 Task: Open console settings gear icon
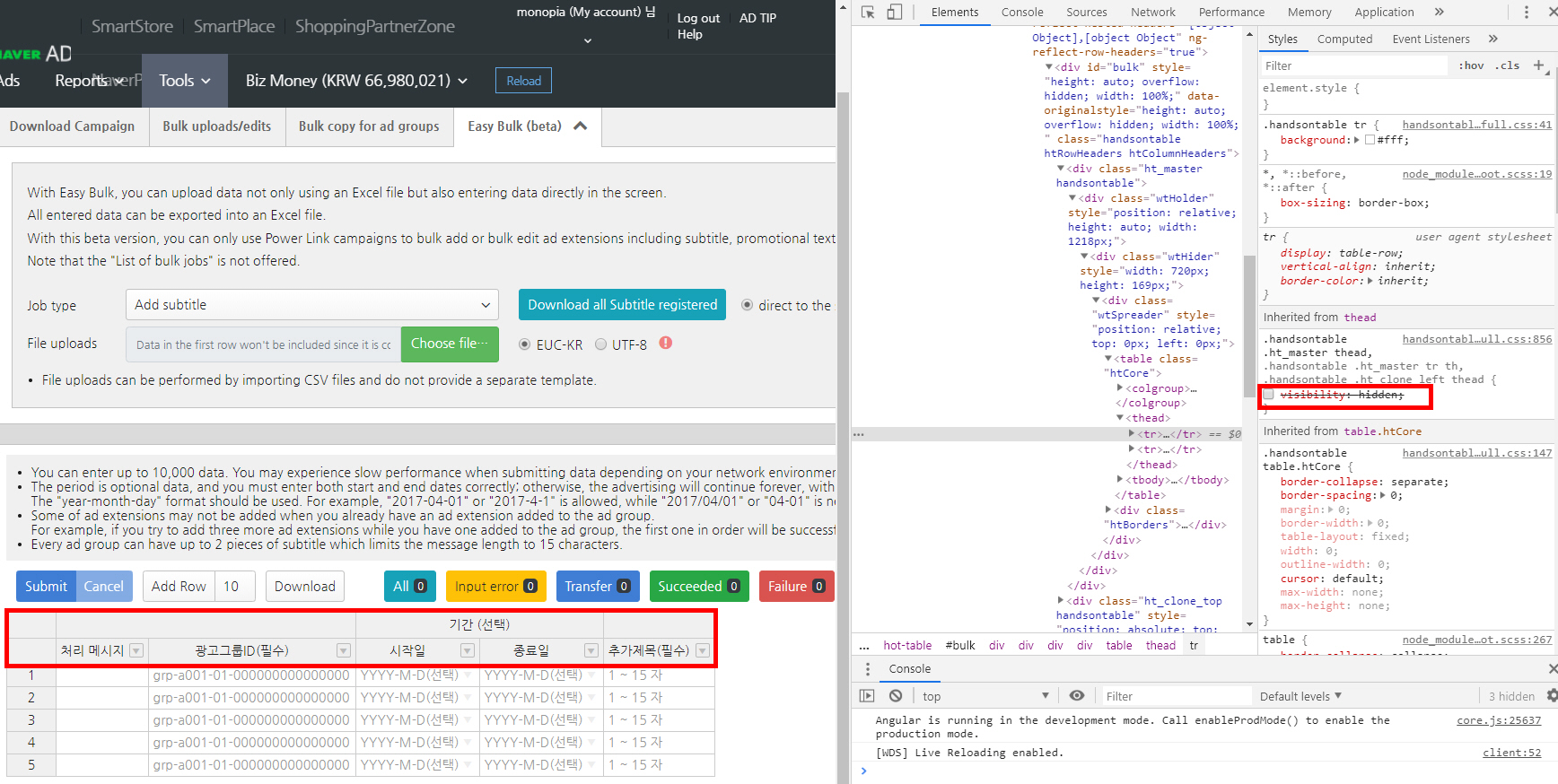tap(1552, 696)
